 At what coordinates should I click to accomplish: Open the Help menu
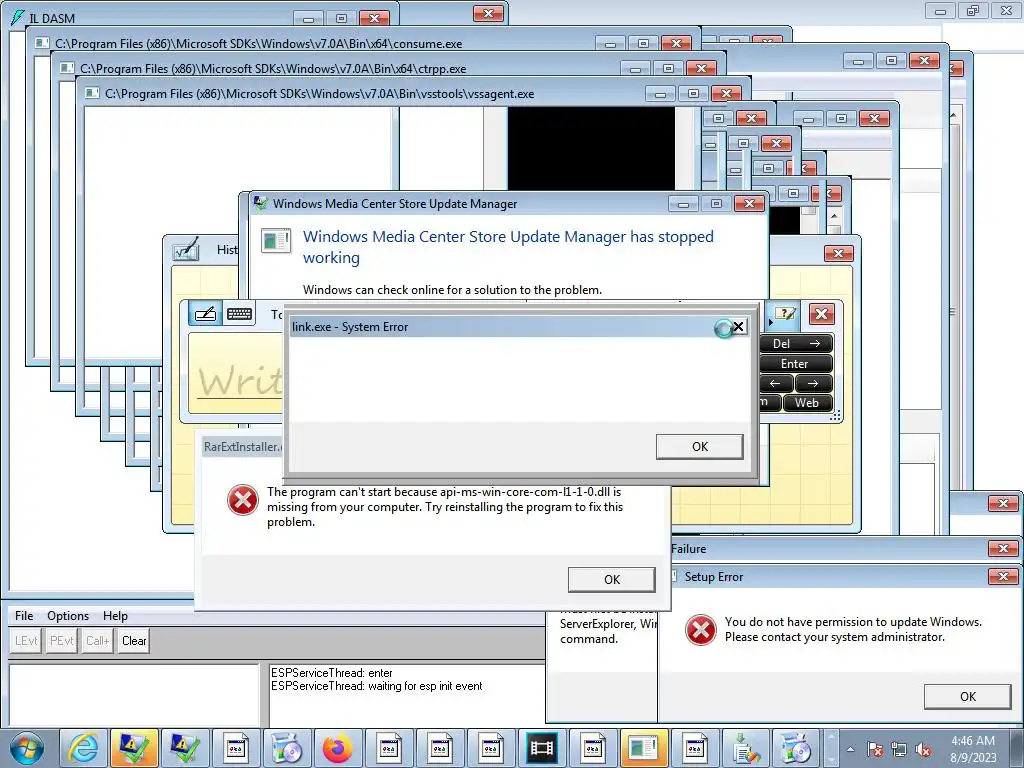pyautogui.click(x=116, y=616)
